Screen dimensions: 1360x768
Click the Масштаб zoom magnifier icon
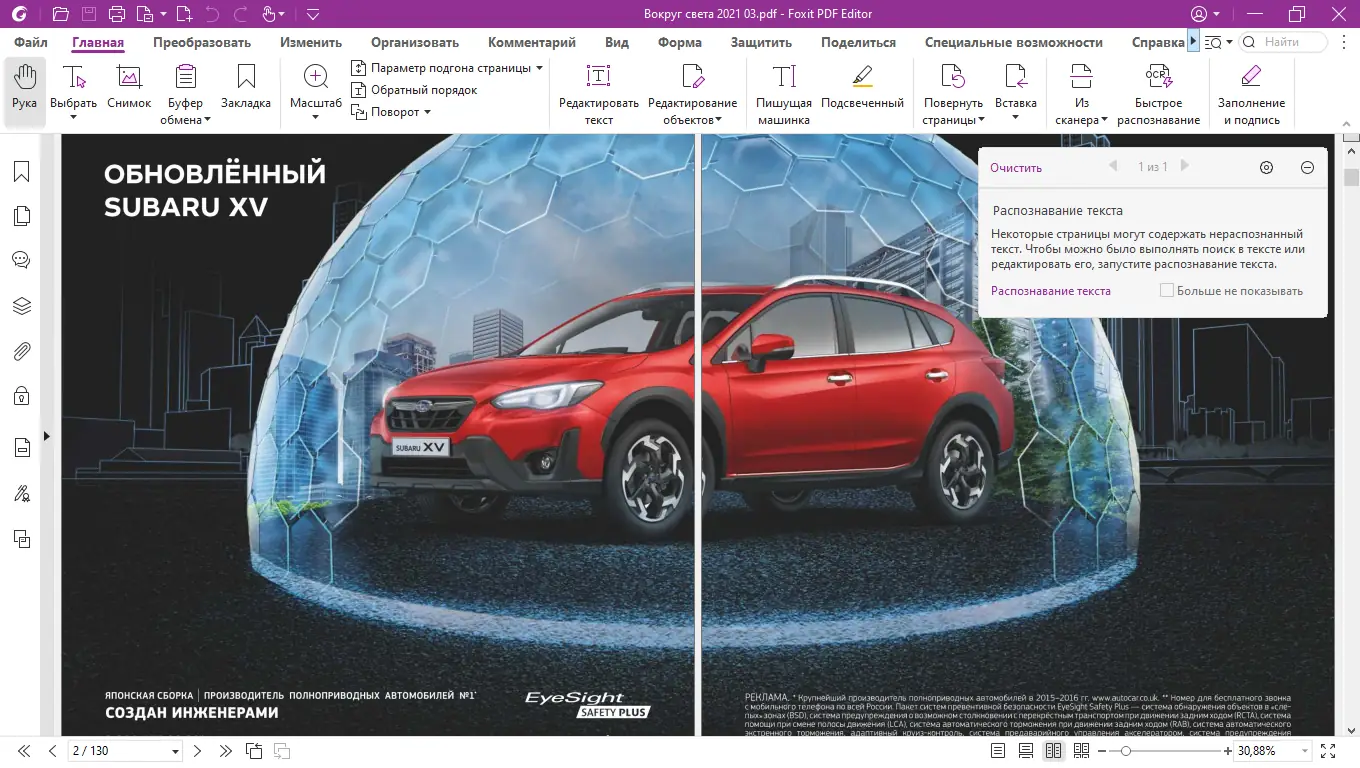(x=315, y=78)
